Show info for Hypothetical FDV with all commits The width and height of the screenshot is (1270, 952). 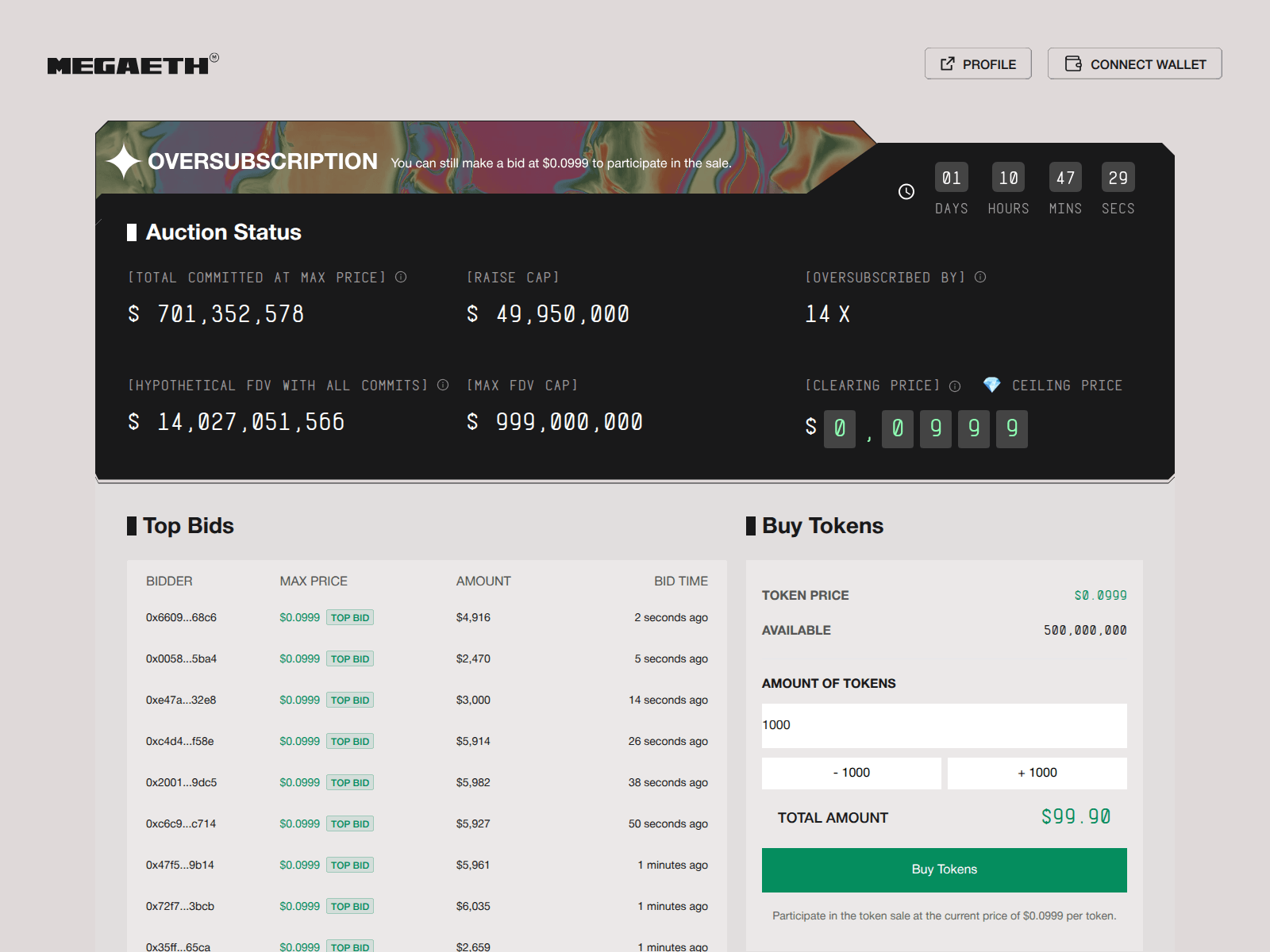pyautogui.click(x=443, y=385)
